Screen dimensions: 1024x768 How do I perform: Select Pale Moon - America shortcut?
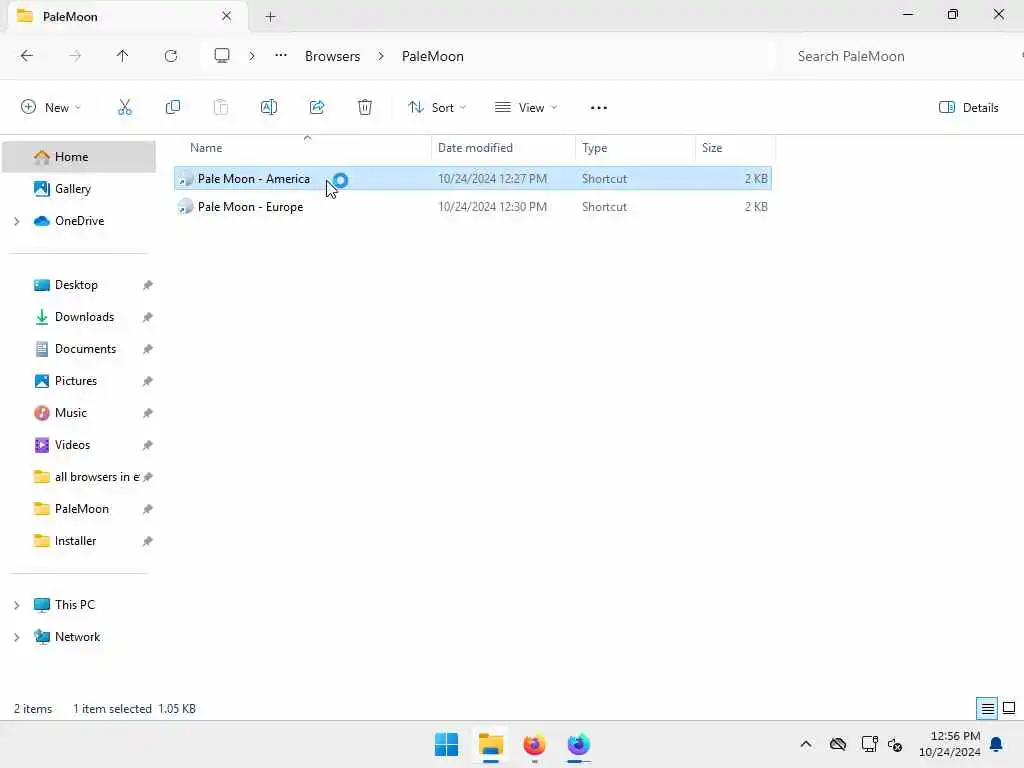(473, 178)
